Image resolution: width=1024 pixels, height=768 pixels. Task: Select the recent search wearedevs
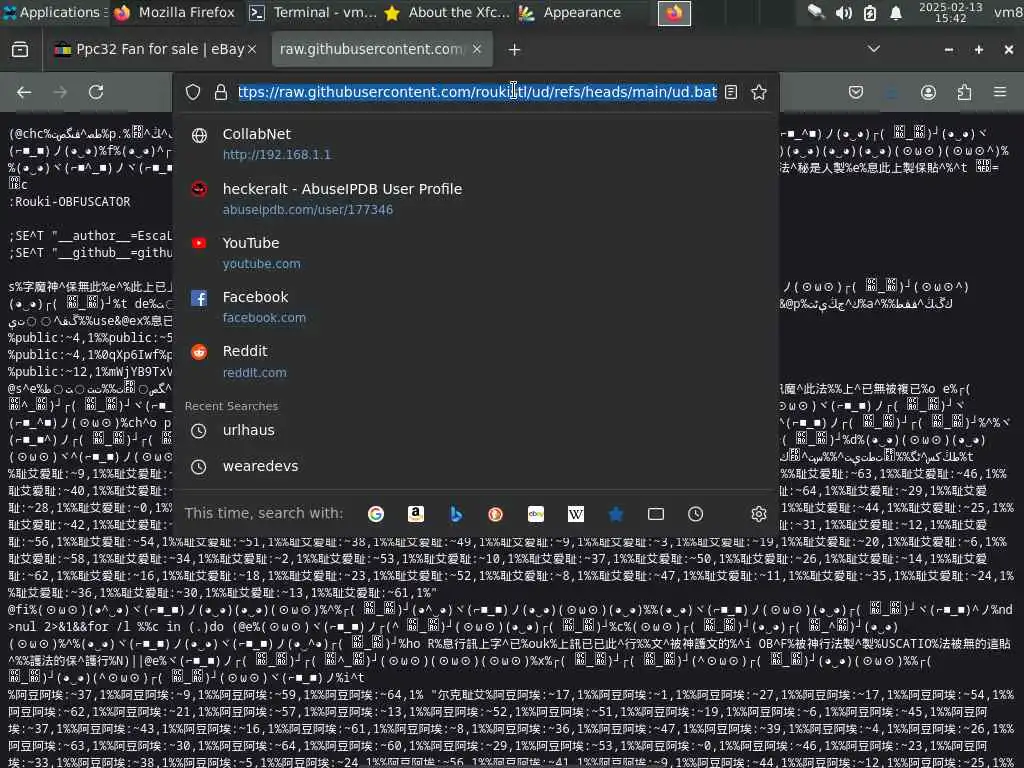pyautogui.click(x=476, y=466)
